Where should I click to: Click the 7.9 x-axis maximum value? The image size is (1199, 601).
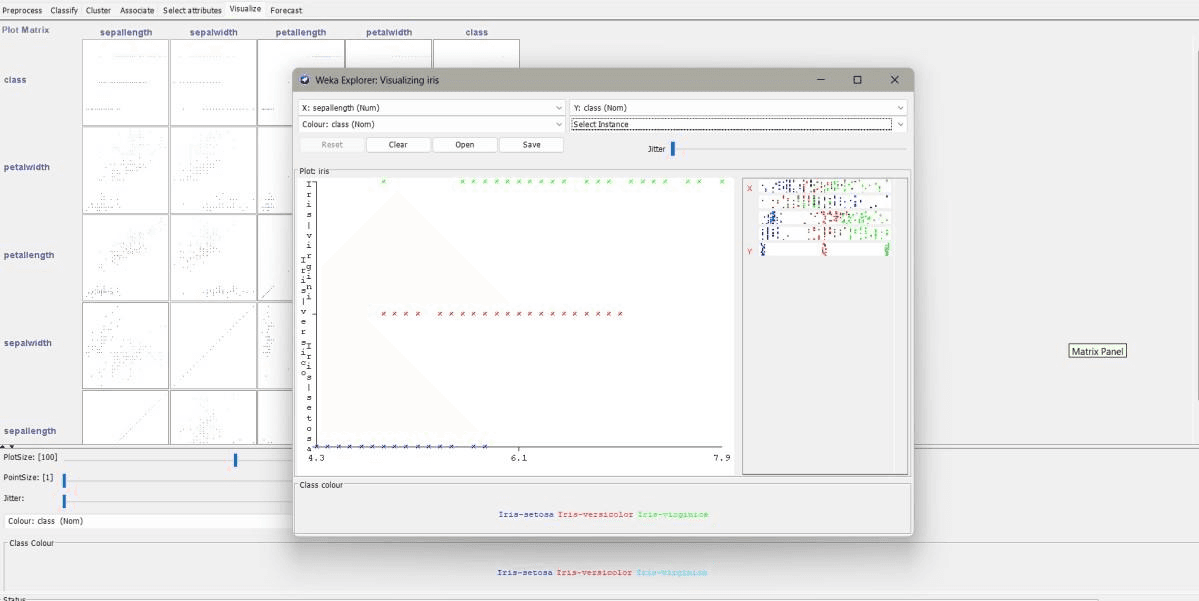[x=722, y=458]
